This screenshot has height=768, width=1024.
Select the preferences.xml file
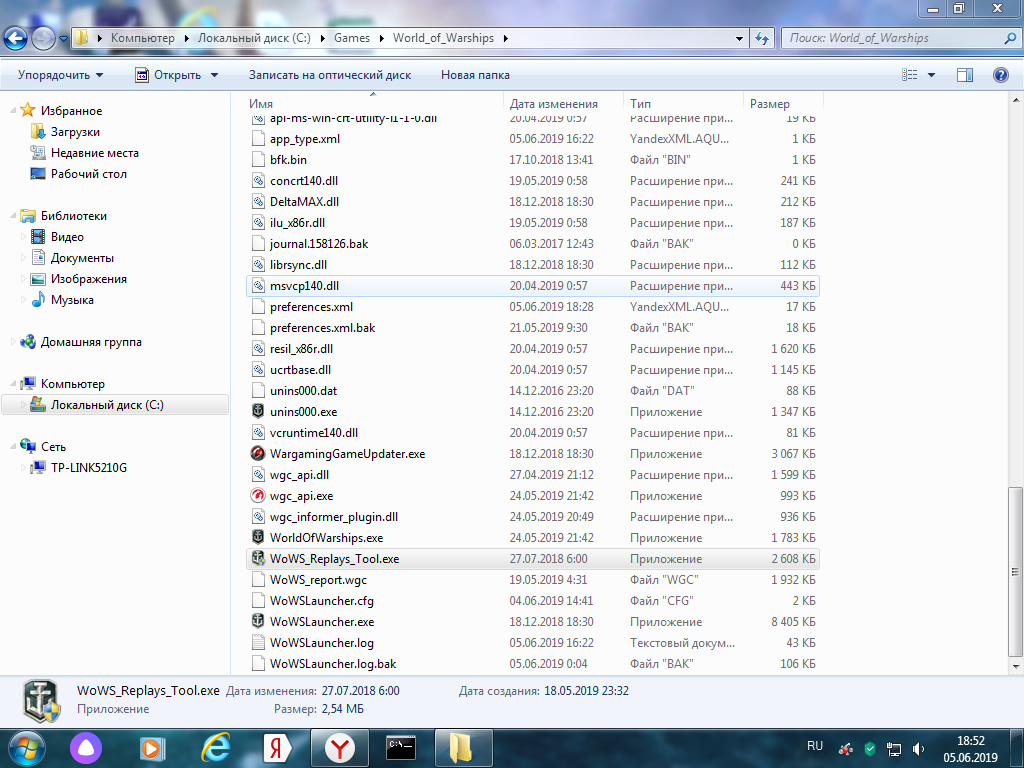tap(532, 307)
